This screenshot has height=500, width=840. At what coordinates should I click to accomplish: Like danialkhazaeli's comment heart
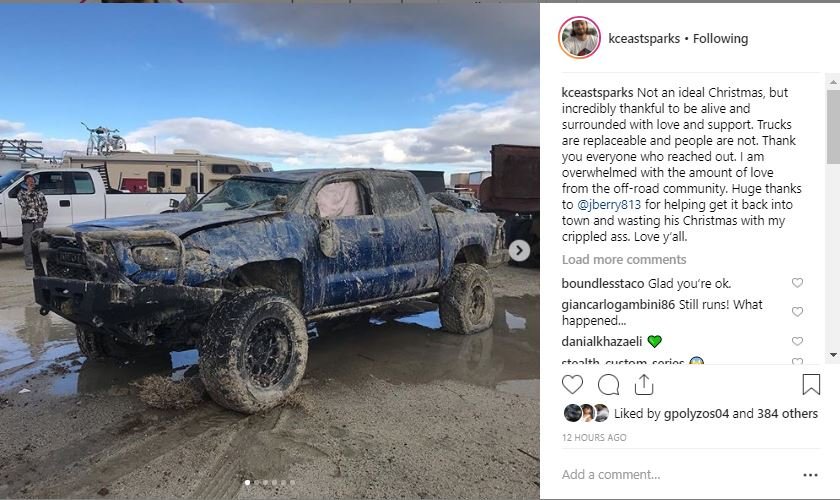tap(797, 341)
